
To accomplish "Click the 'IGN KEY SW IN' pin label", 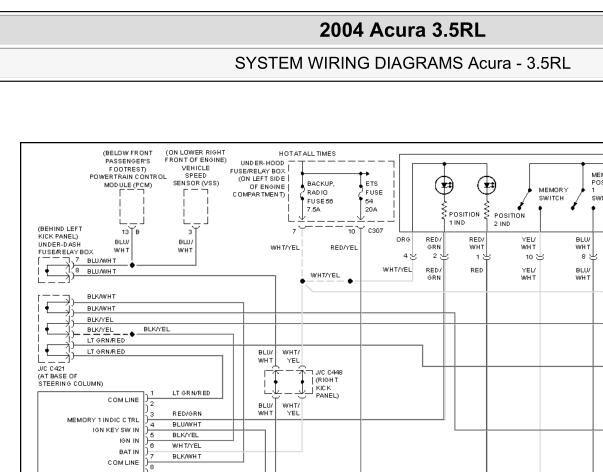I will pos(116,430).
